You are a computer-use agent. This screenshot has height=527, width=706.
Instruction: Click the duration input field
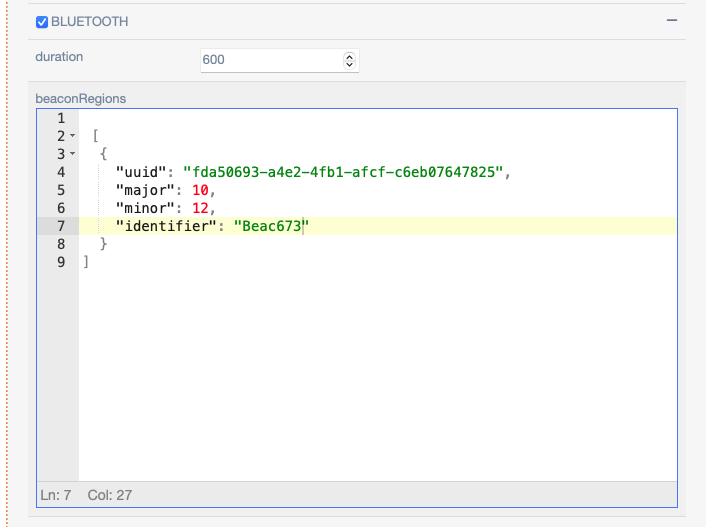270,60
